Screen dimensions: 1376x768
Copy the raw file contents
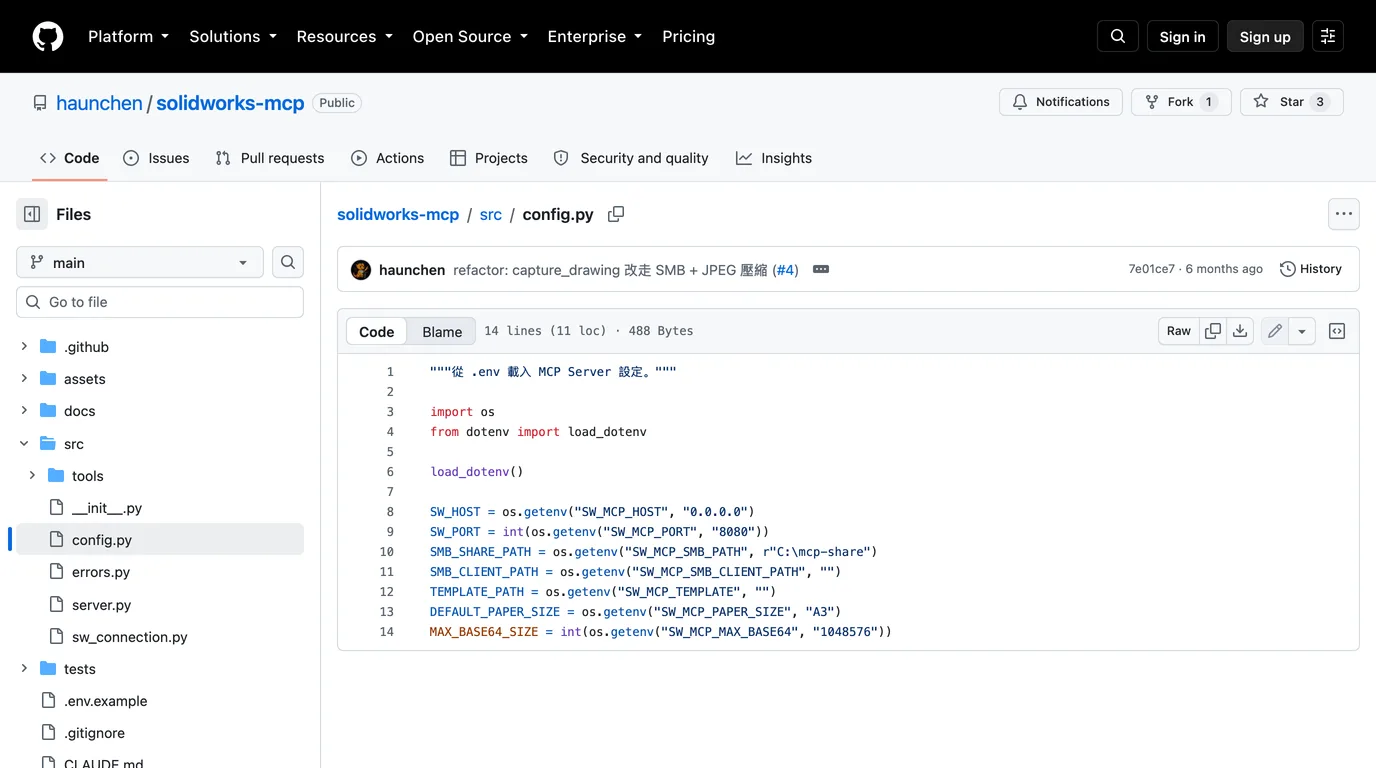1213,331
